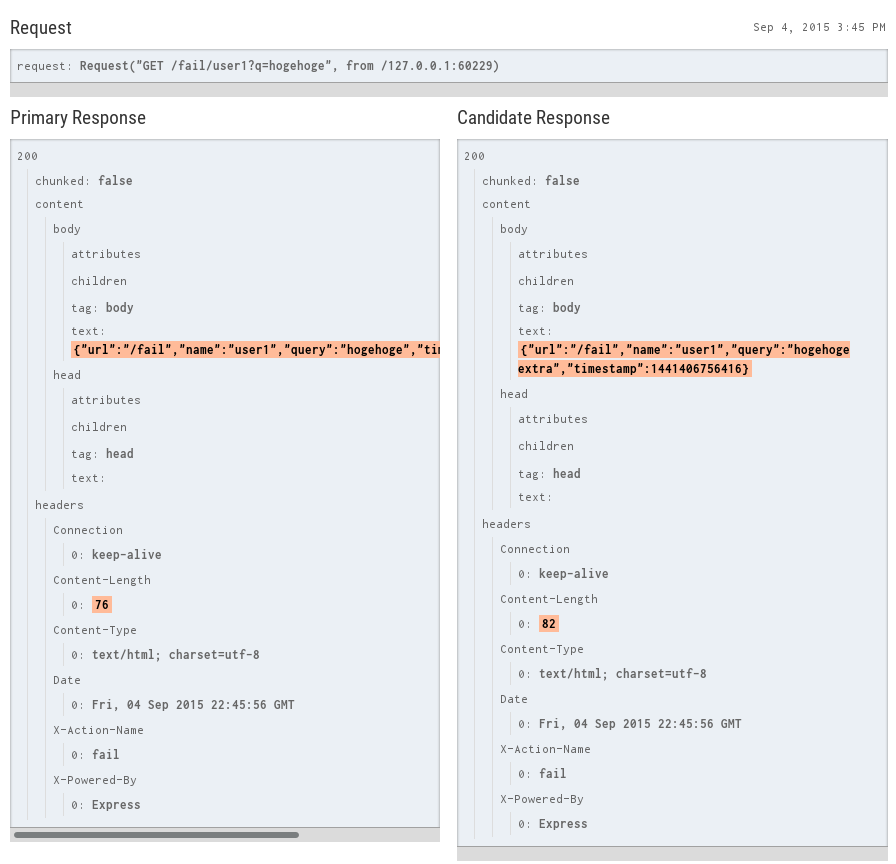Click the Sep 4, 2015 3:45 PM timestamp

[x=819, y=27]
